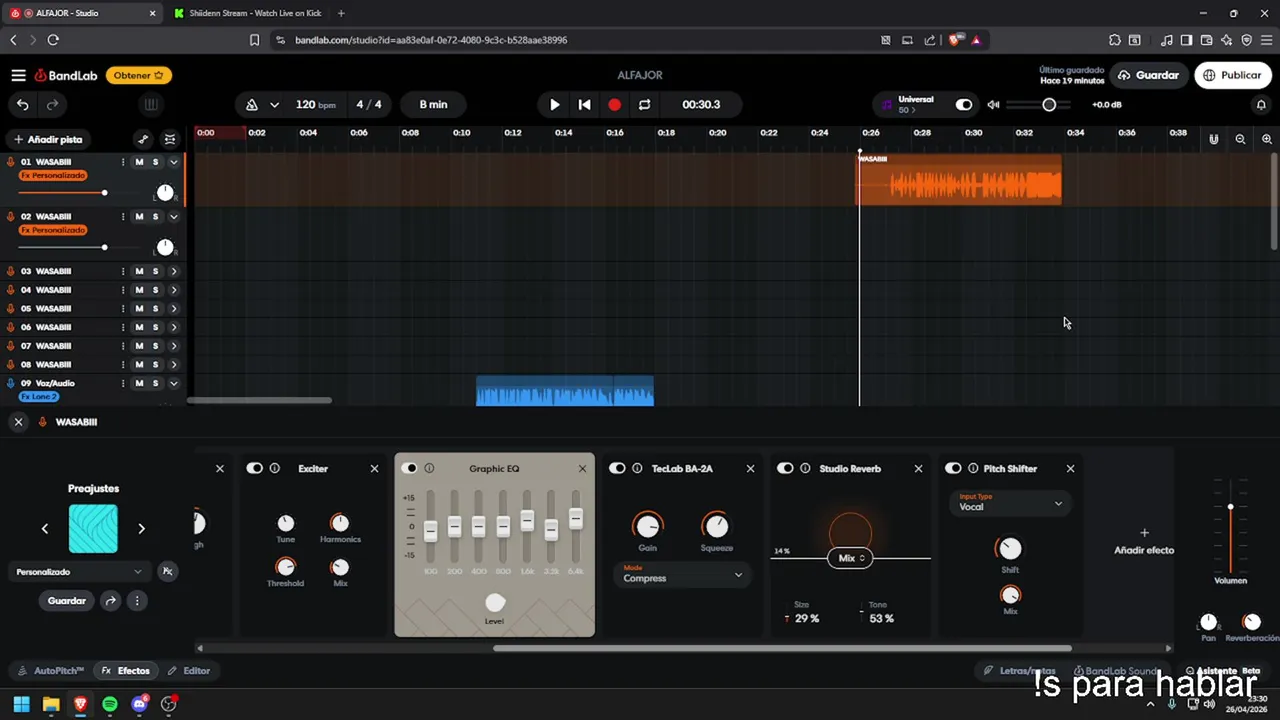Click the bypass effects Fx icon
Viewport: 1280px width, 720px height.
tap(168, 571)
